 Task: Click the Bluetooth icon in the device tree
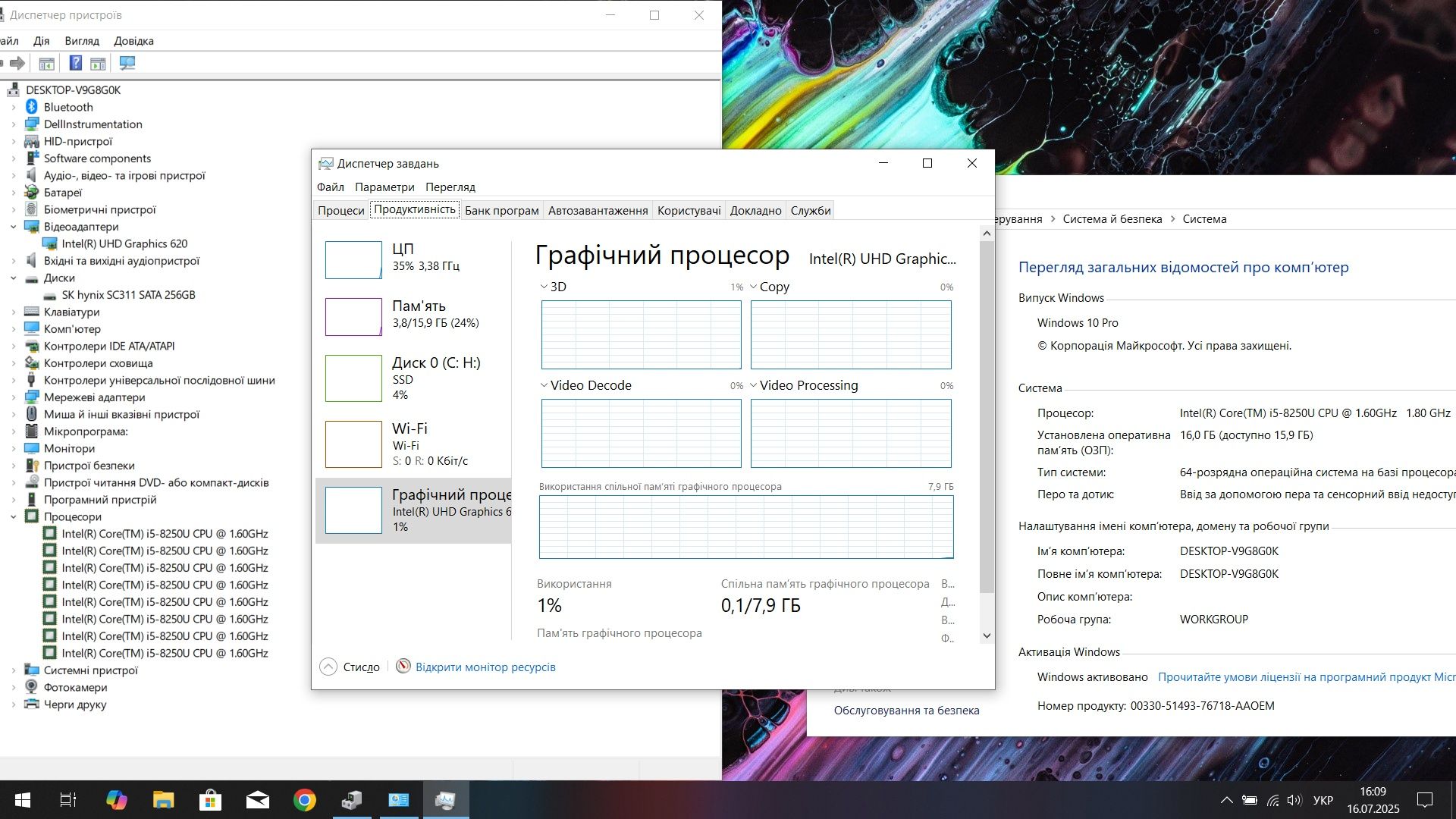pyautogui.click(x=32, y=107)
